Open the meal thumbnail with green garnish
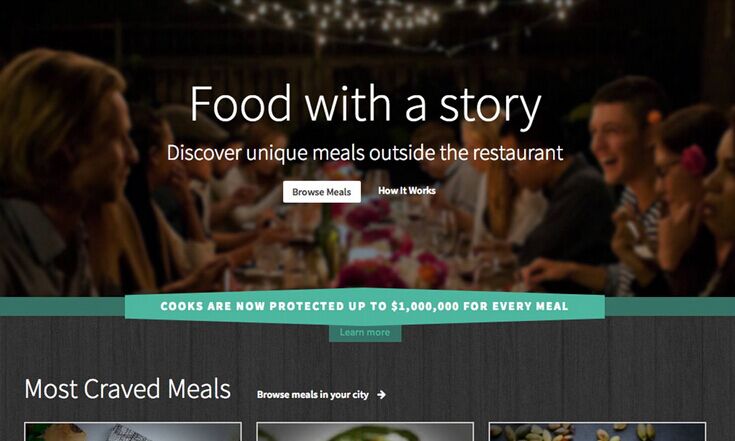This screenshot has width=735, height=441. click(x=365, y=432)
